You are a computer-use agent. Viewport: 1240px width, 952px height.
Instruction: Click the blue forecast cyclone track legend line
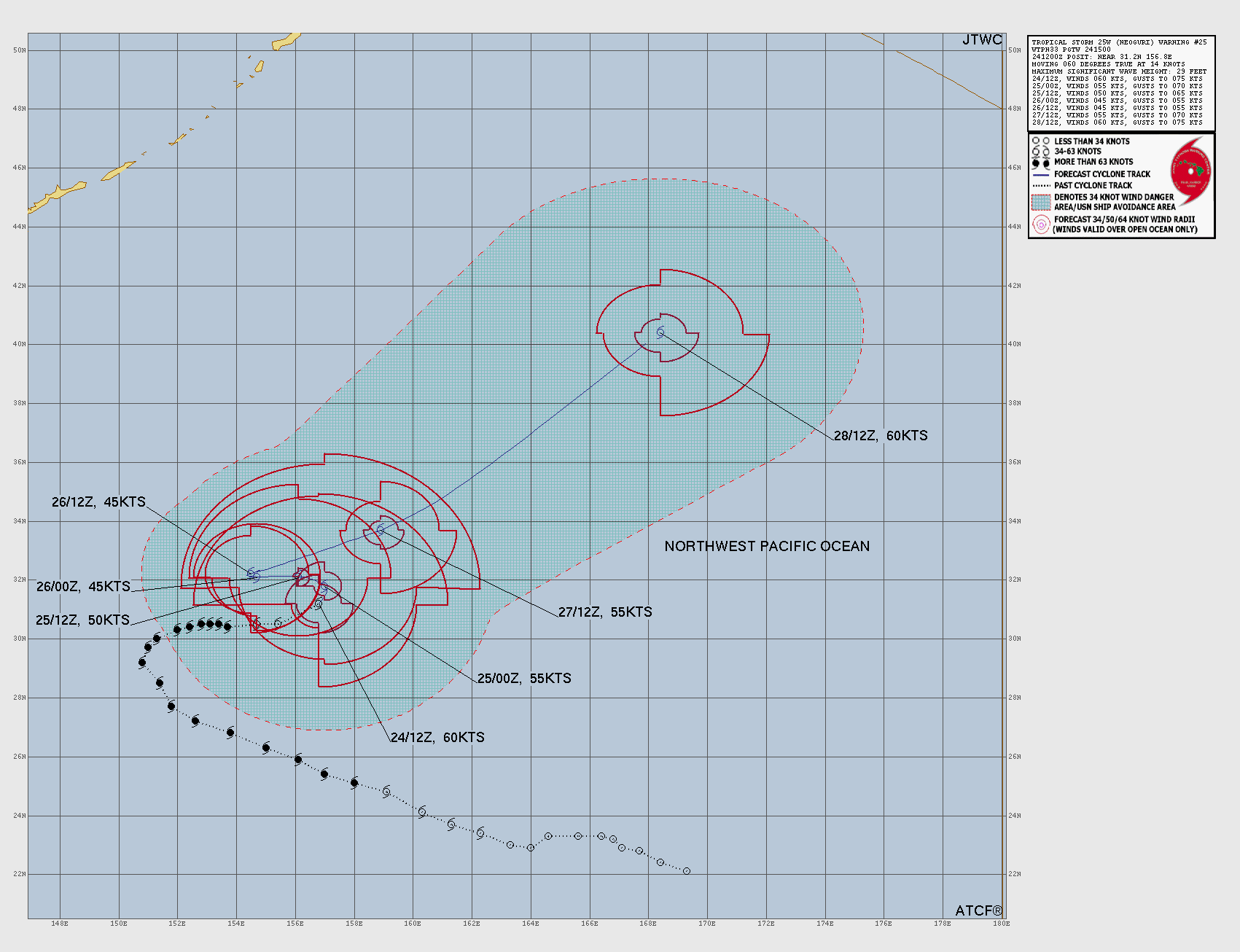pyautogui.click(x=1041, y=175)
